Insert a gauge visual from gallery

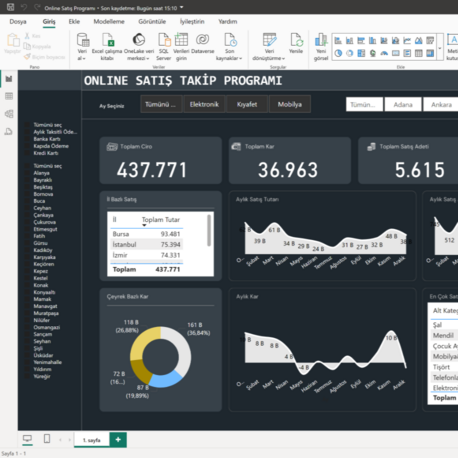pyautogui.click(x=384, y=53)
